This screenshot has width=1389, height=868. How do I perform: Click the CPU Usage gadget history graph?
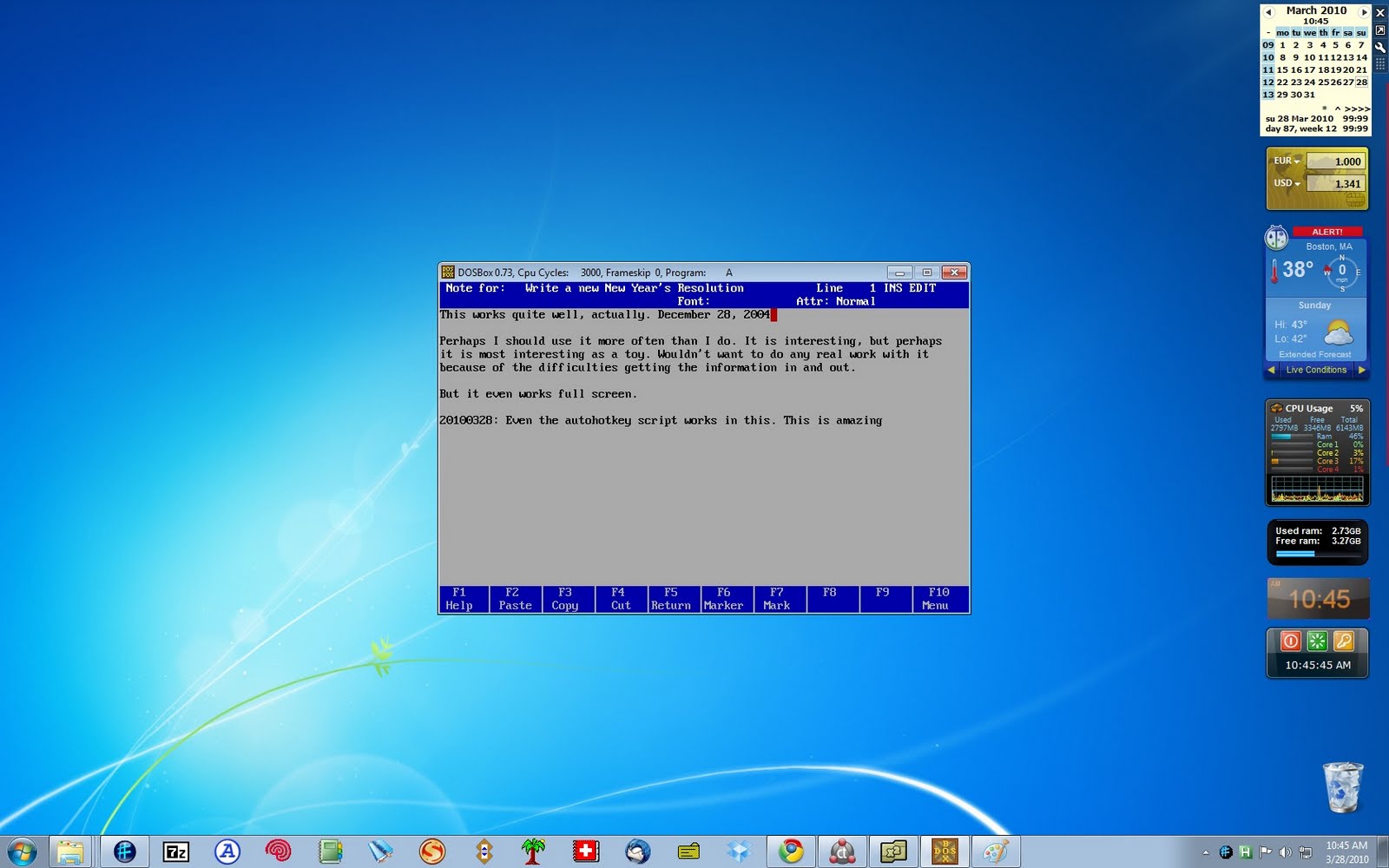[1317, 489]
